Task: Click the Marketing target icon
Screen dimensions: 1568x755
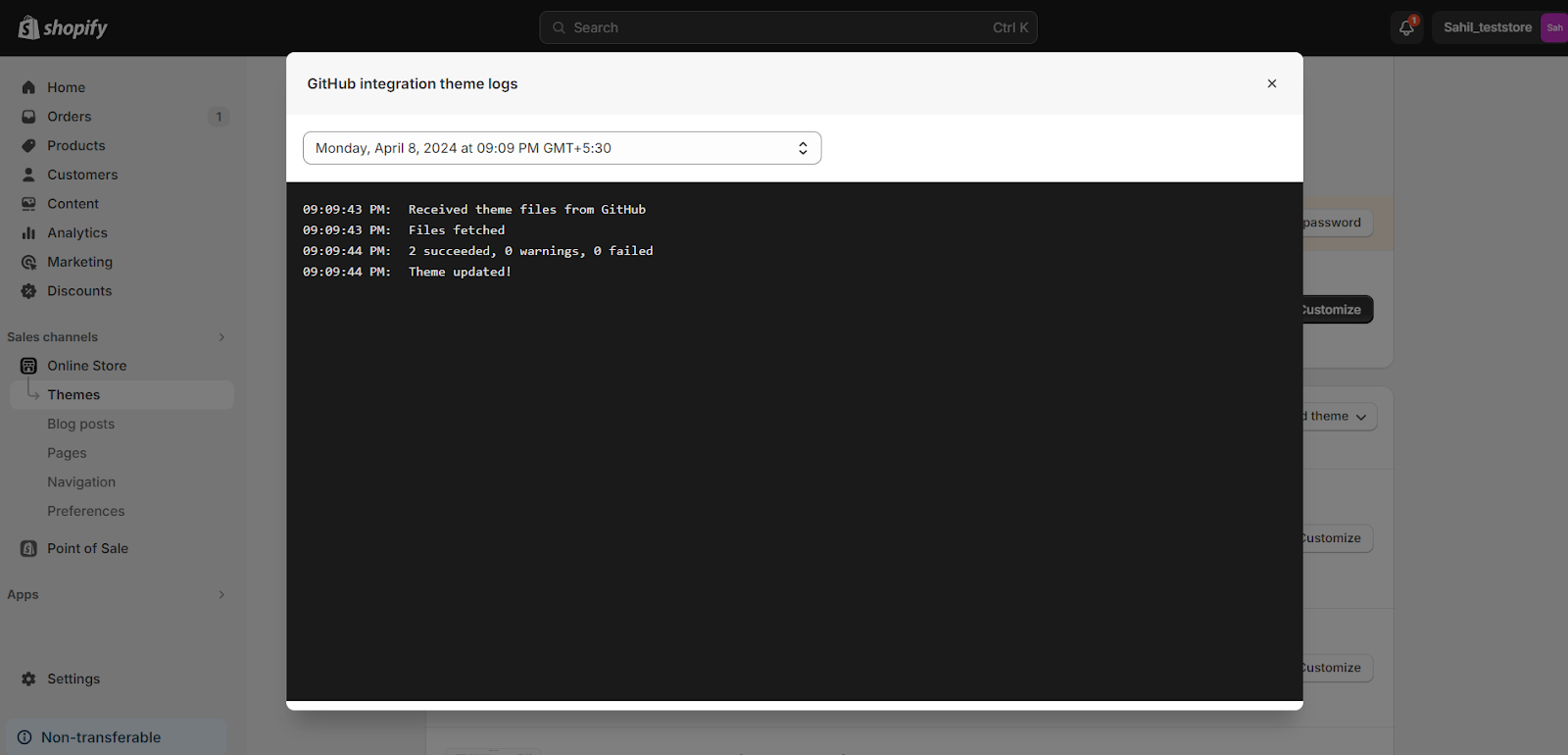Action: tap(28, 262)
